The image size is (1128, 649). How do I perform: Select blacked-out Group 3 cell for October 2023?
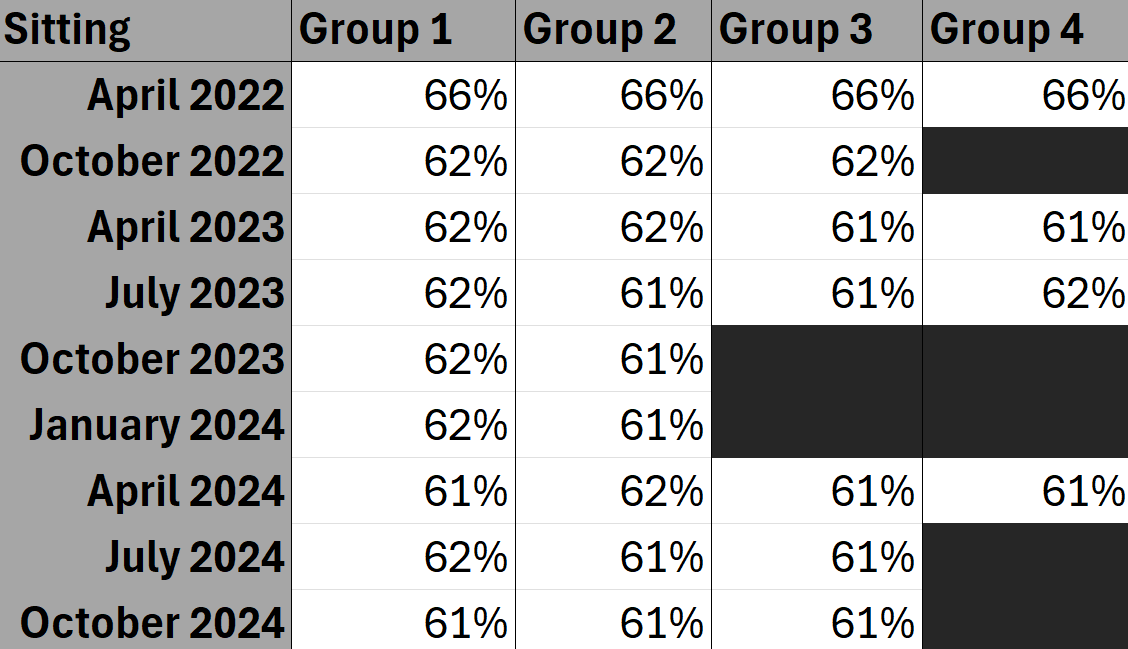pyautogui.click(x=817, y=359)
